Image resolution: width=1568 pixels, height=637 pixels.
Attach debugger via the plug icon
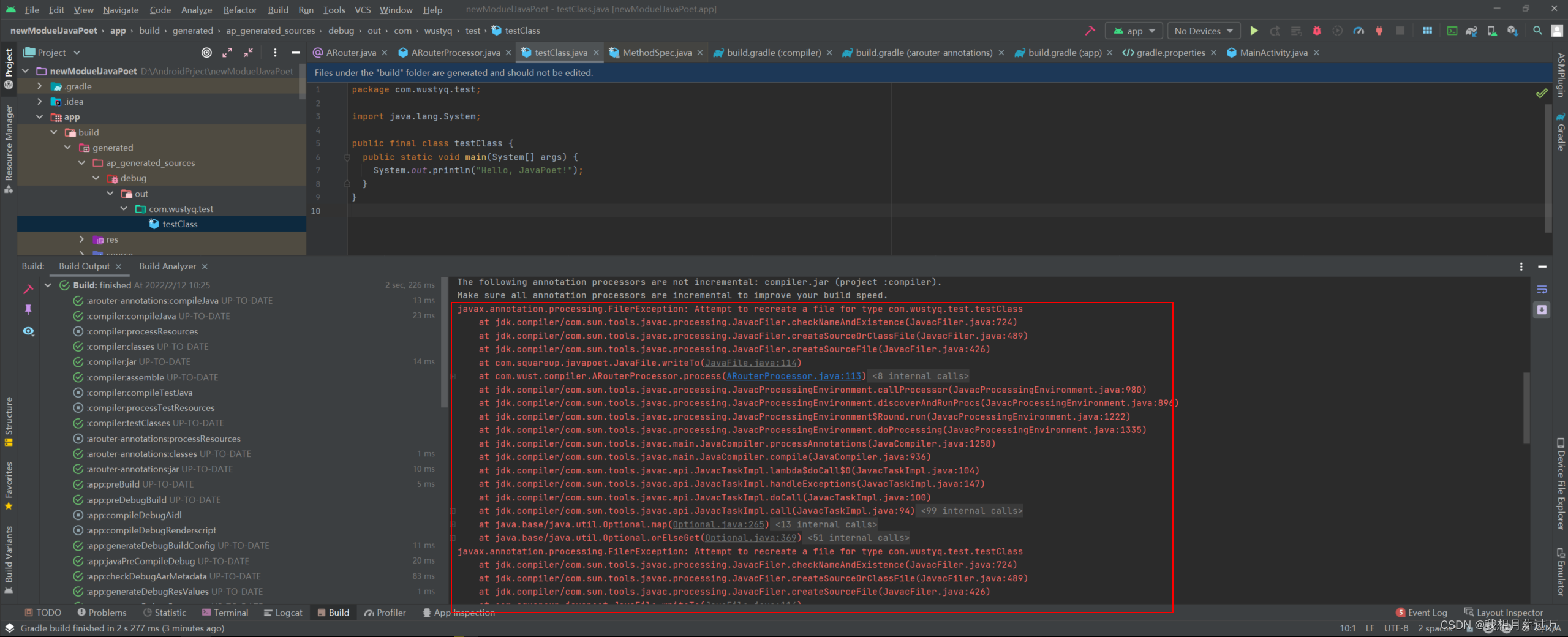(x=1379, y=31)
